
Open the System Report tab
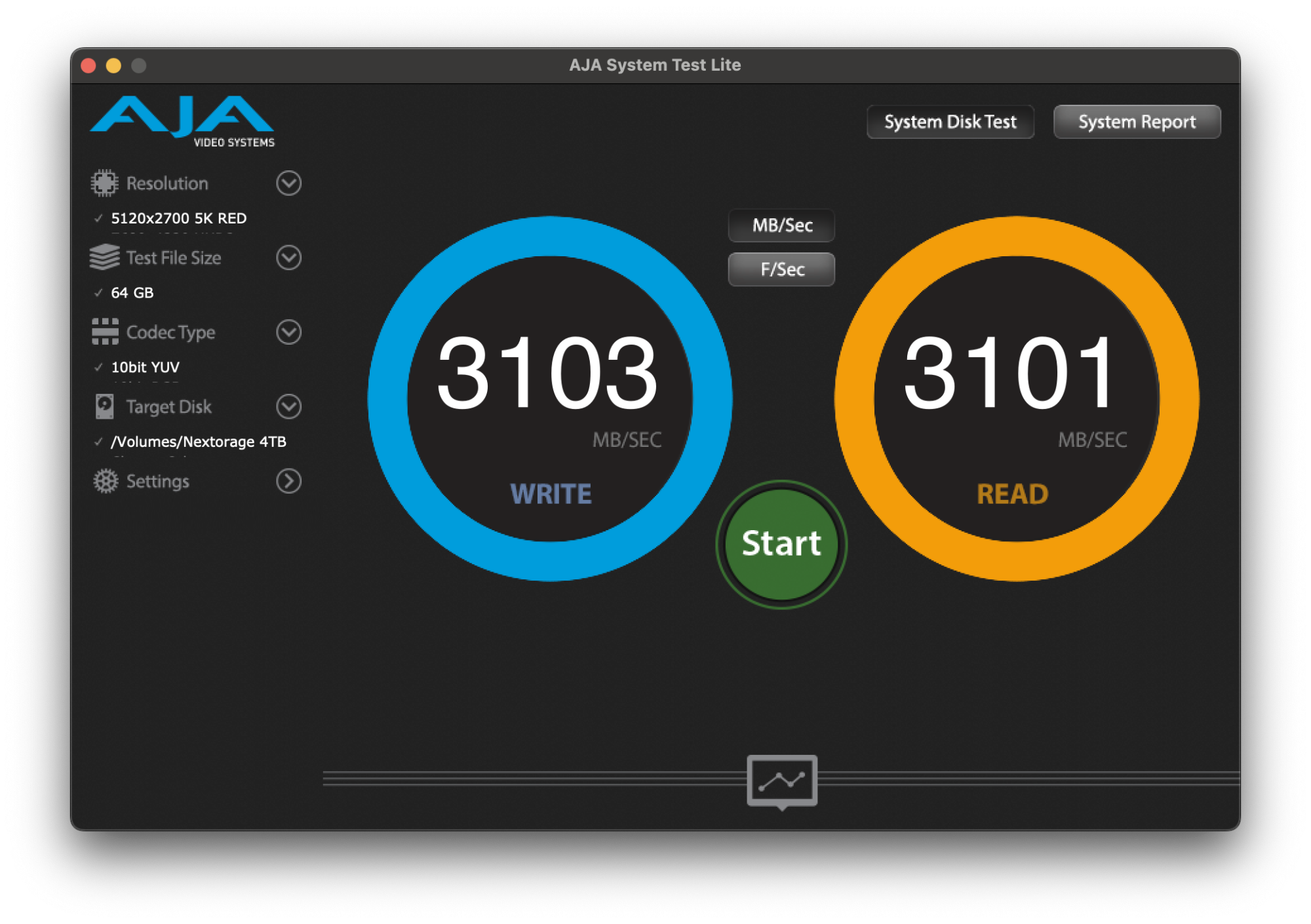click(x=1137, y=122)
